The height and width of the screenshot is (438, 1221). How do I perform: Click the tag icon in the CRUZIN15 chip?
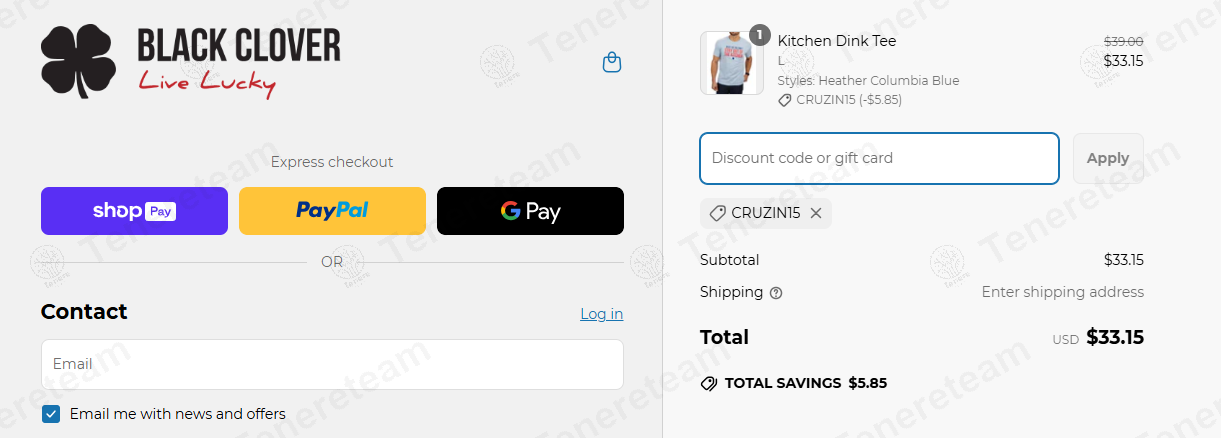[717, 213]
